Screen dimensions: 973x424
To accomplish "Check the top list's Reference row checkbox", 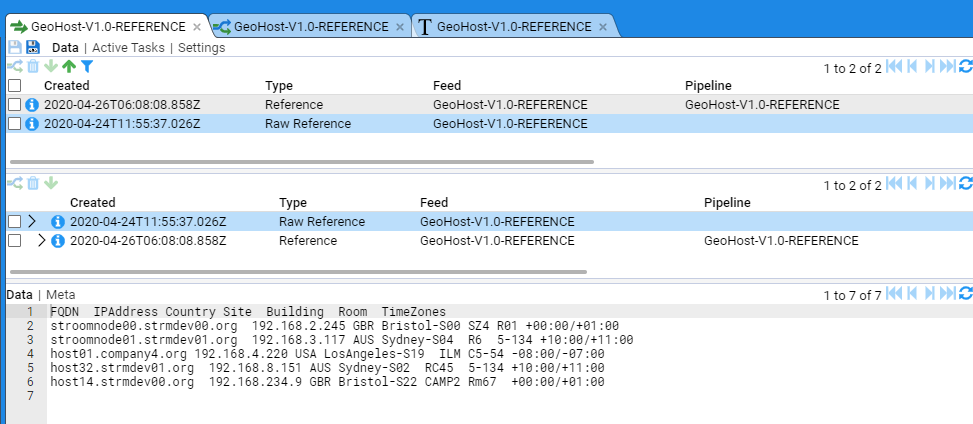I will point(14,104).
